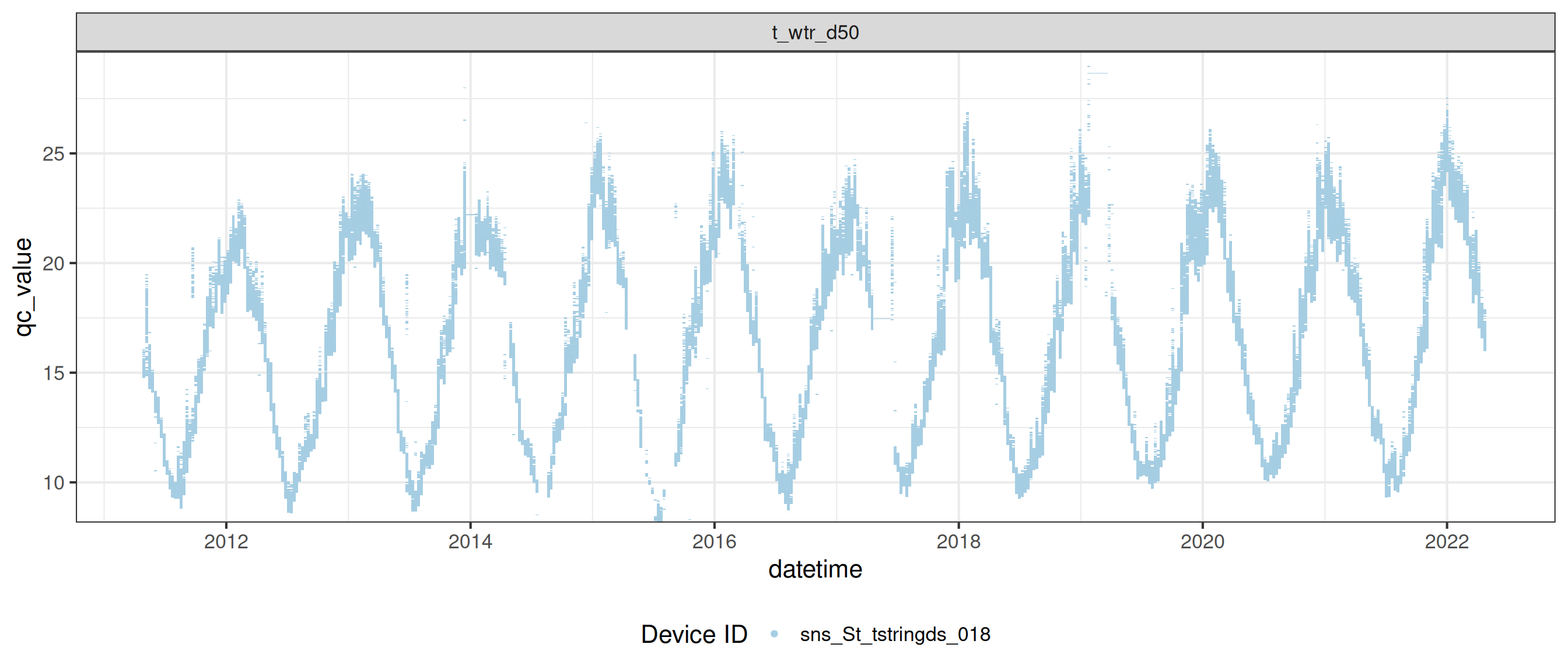Click the flat horizontal segment in mid-2017

(x=883, y=318)
